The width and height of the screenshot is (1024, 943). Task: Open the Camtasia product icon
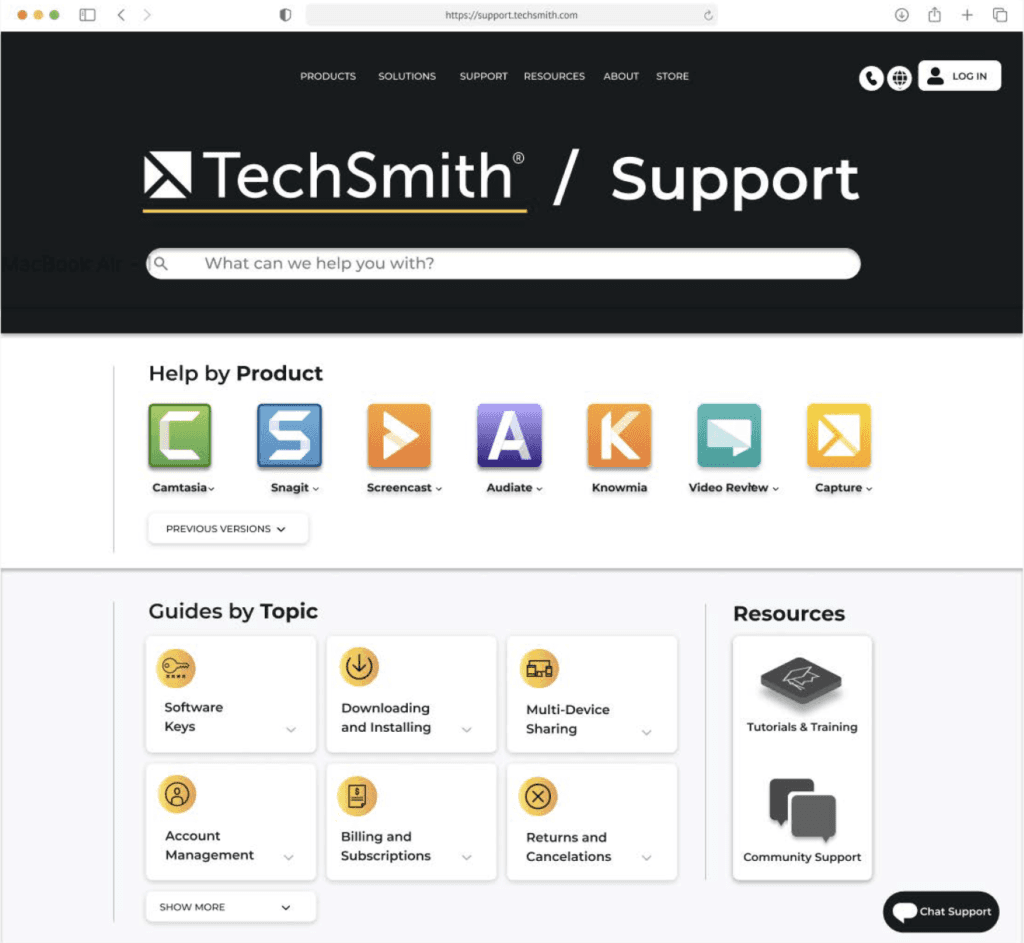click(180, 435)
